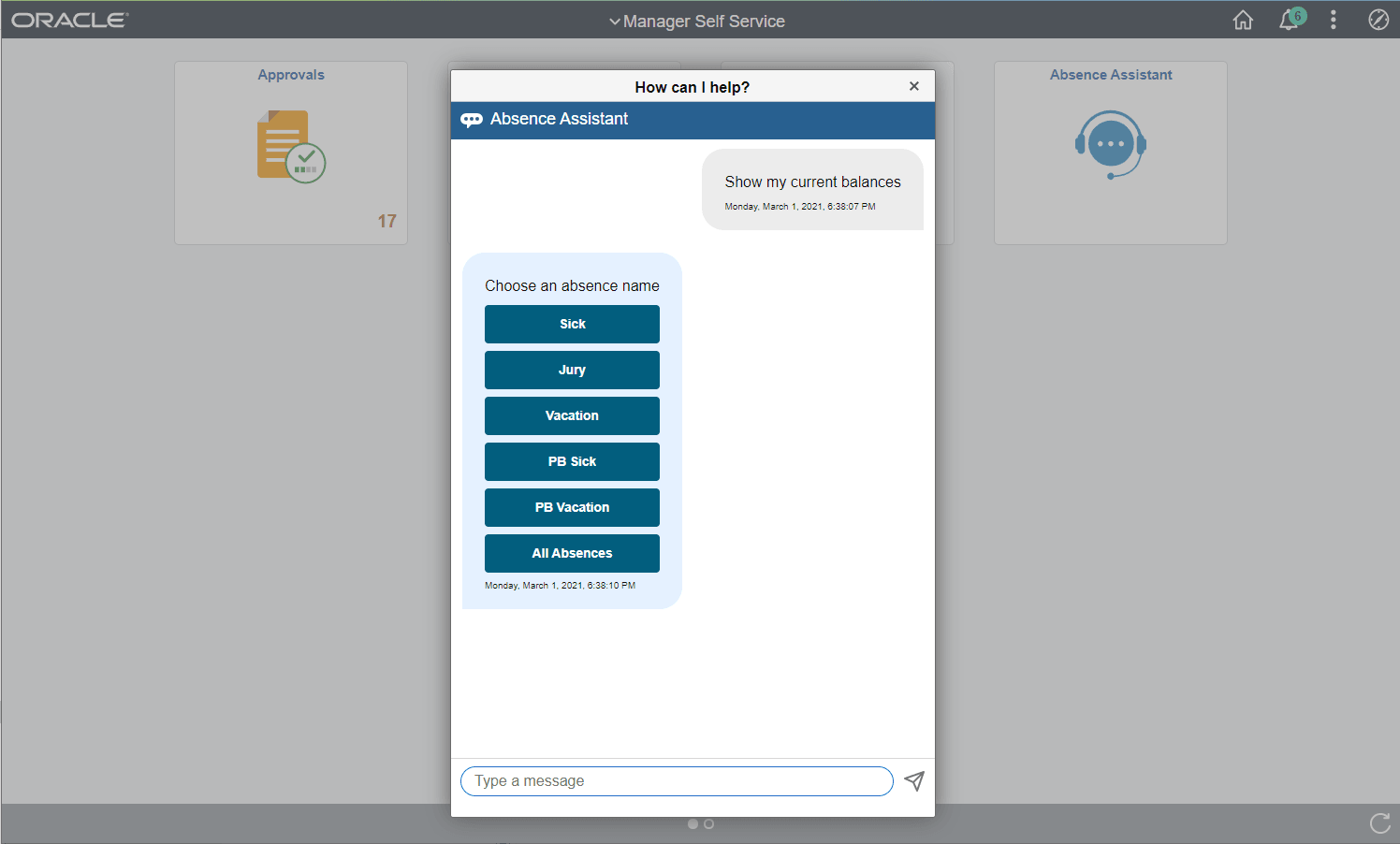Select the second page indicator dot
Screen dimensions: 1400x844
coord(709,824)
